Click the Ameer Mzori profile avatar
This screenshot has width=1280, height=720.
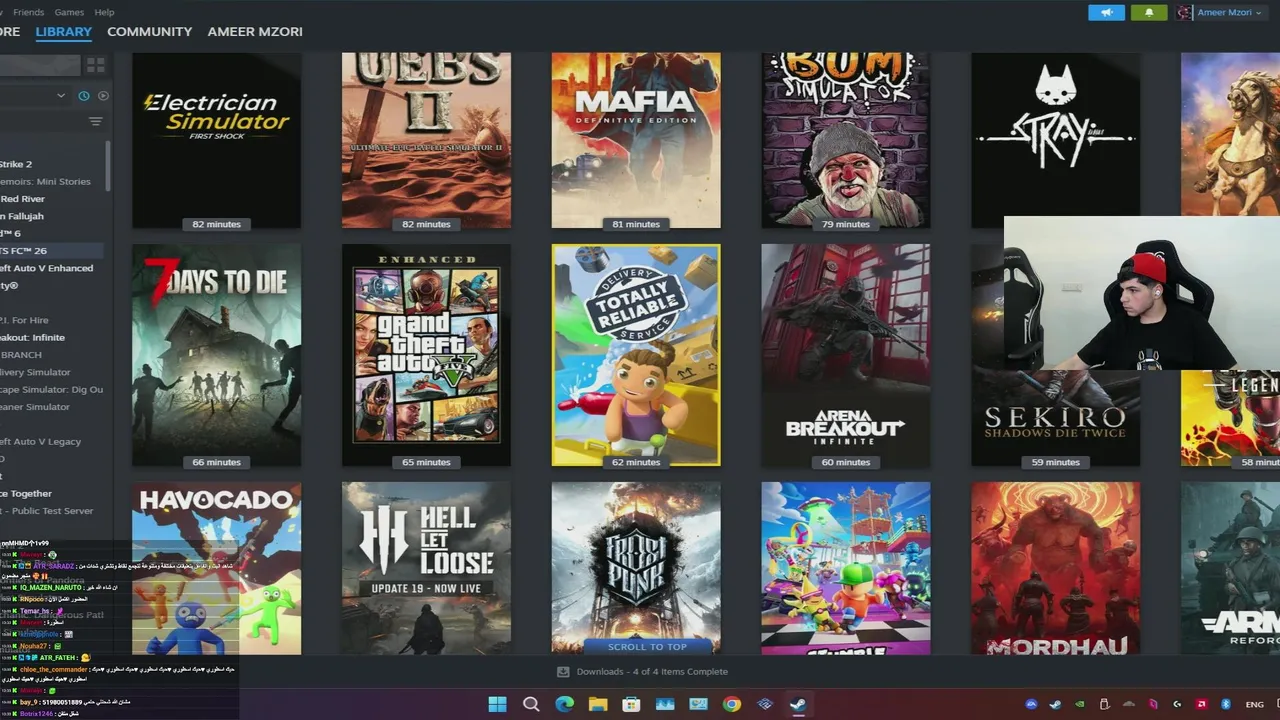coord(1185,13)
